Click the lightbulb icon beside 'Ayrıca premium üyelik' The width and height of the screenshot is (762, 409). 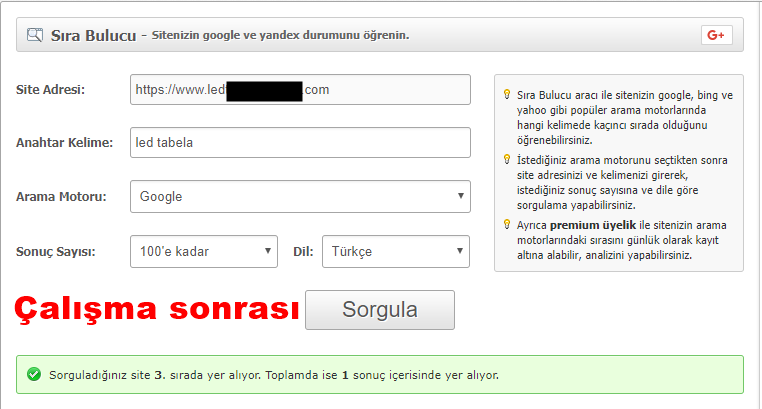tap(507, 224)
